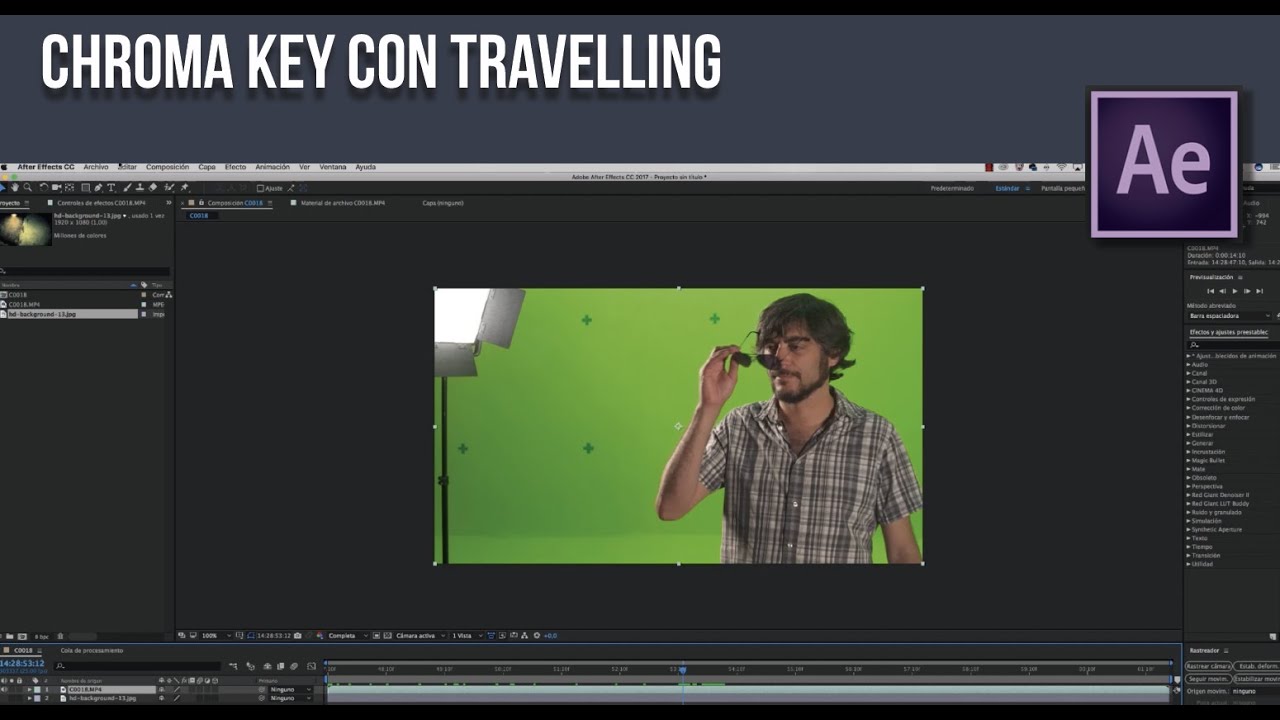
Task: Click the snapshot camera icon in viewer
Action: pyautogui.click(x=297, y=636)
